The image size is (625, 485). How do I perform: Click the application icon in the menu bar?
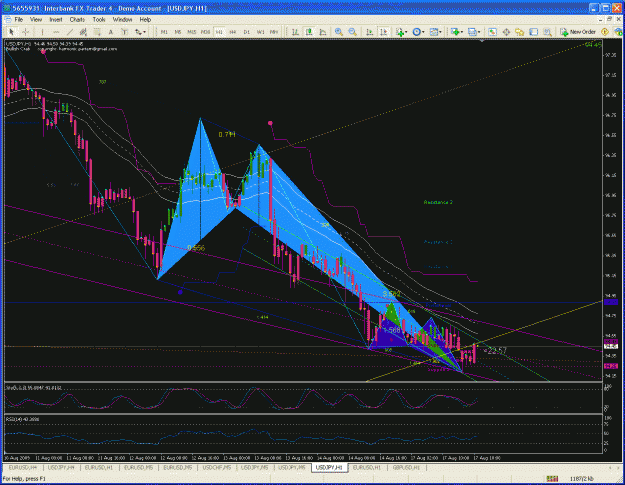coord(7,20)
